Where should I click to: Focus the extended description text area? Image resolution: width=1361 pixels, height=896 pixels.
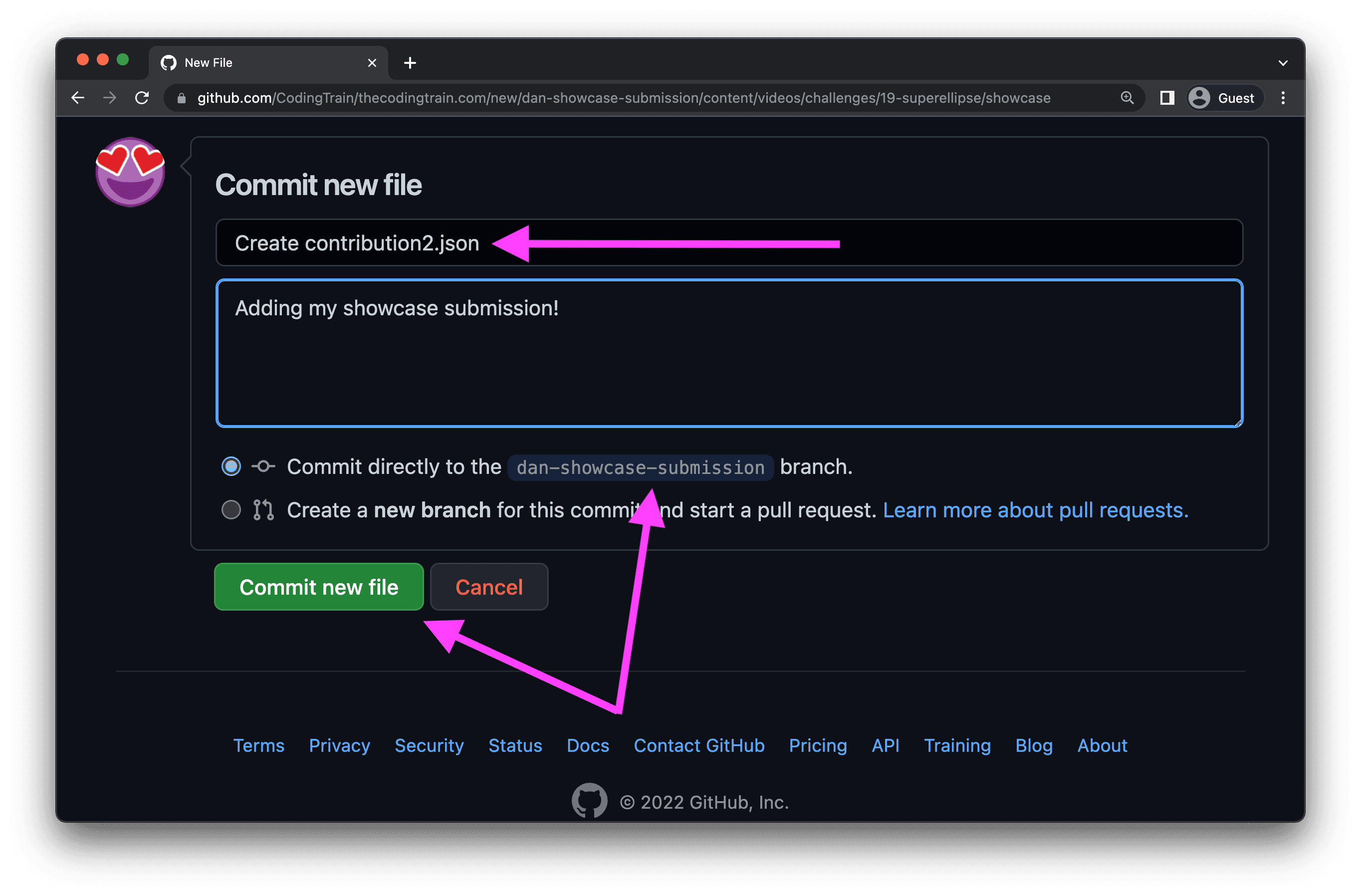click(729, 353)
